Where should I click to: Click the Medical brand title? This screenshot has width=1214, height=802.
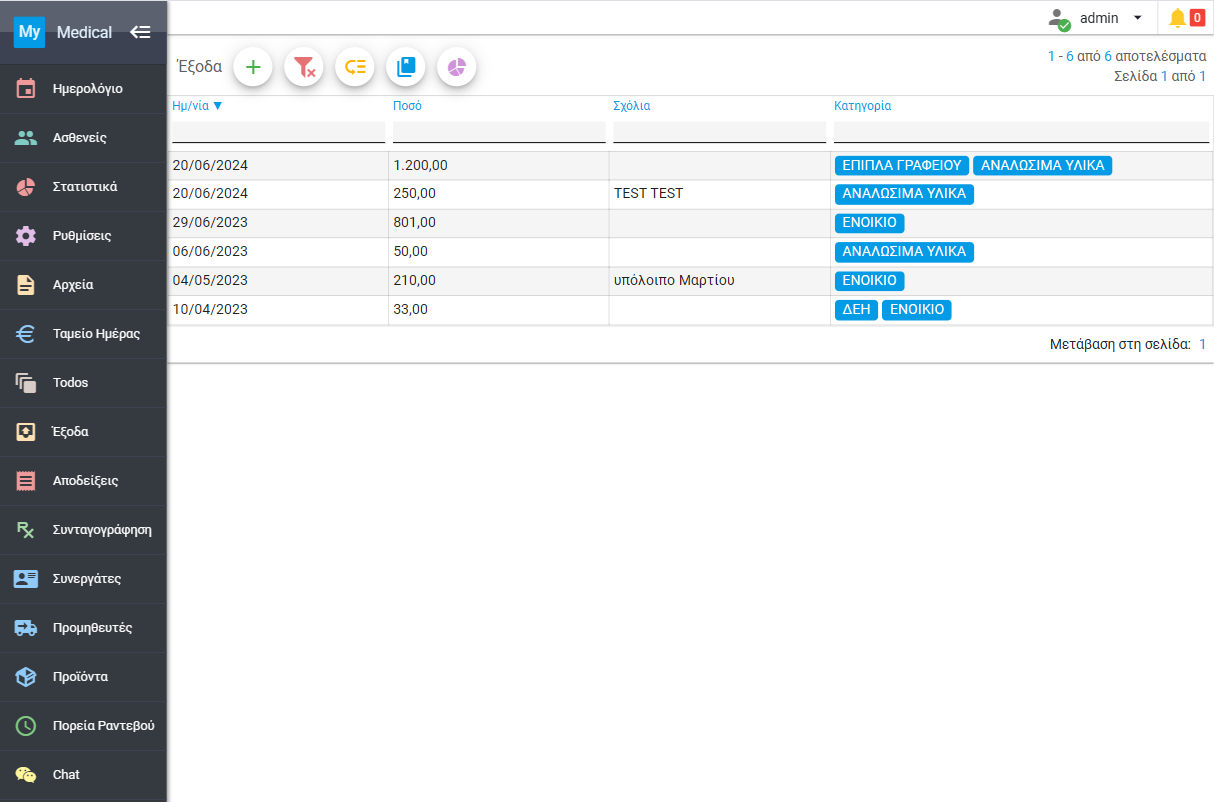click(x=84, y=32)
